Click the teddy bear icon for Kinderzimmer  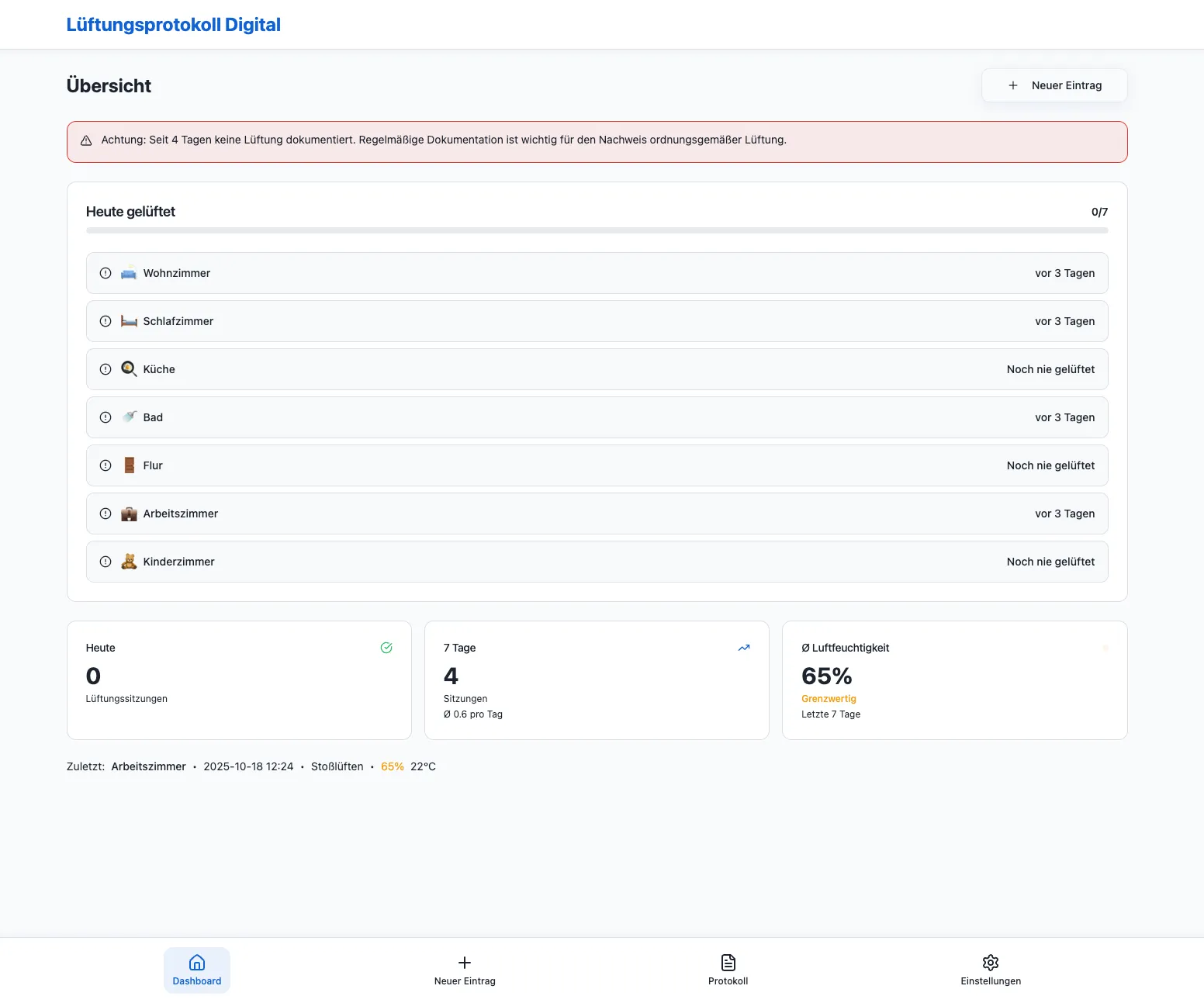tap(129, 562)
